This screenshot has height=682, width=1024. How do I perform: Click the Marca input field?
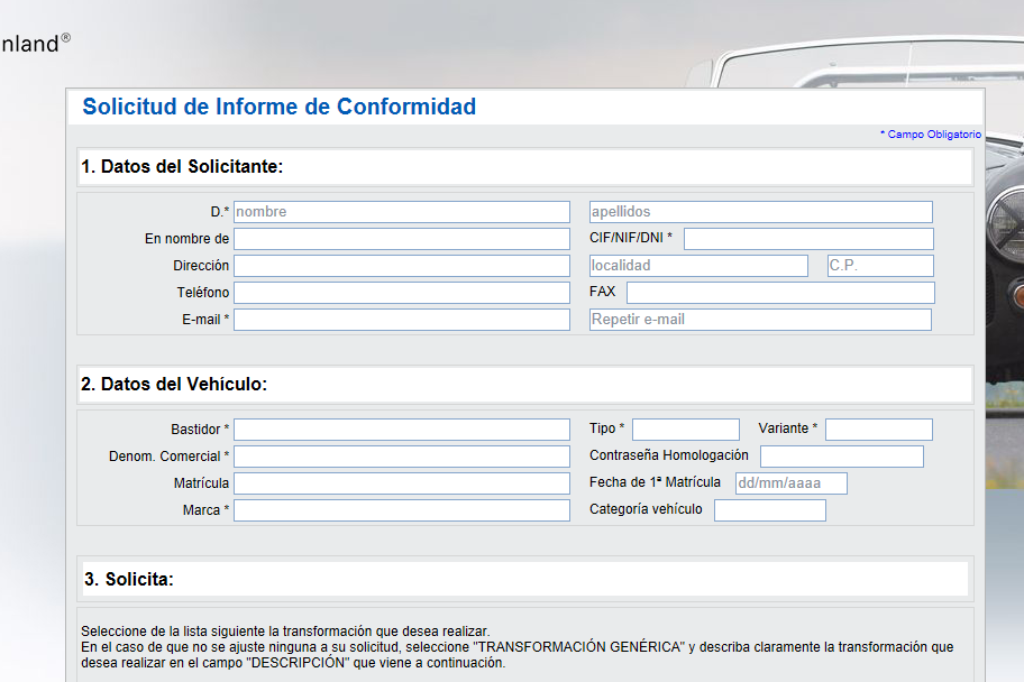click(401, 511)
